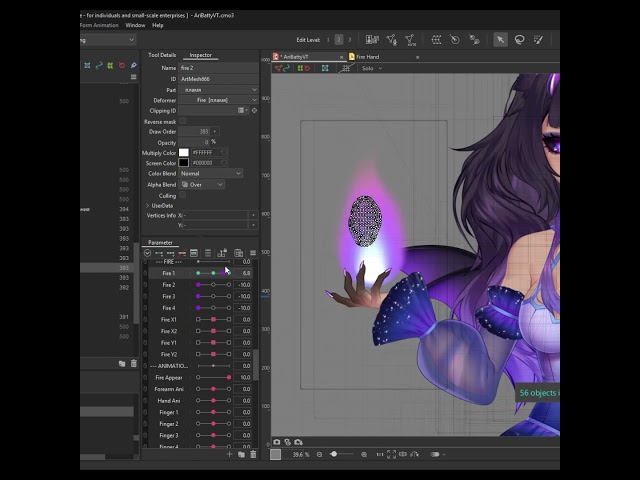Toggle the Hand Ani parameter lock circle
The image size is (640, 480).
point(145,401)
